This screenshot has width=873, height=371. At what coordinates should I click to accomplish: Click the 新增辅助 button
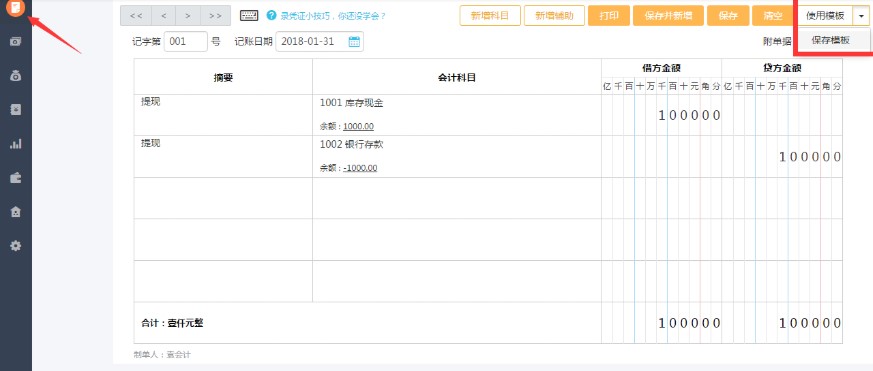point(554,16)
